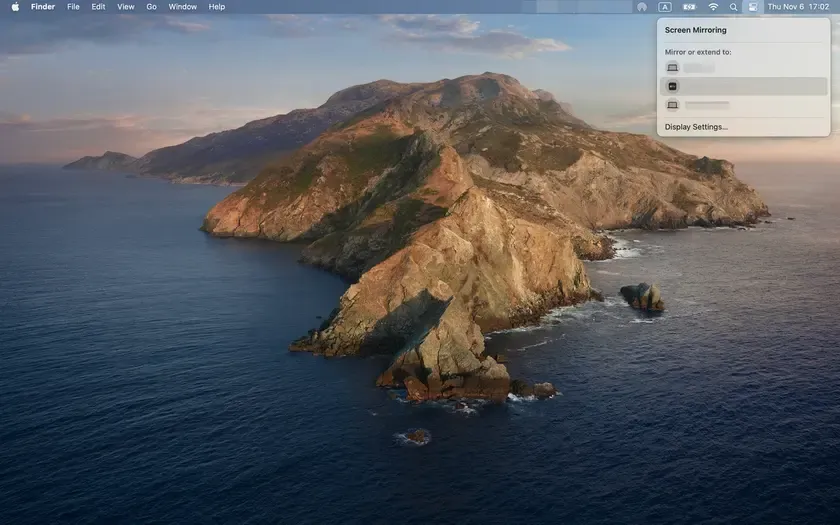Open the Wi-Fi menu

(713, 7)
